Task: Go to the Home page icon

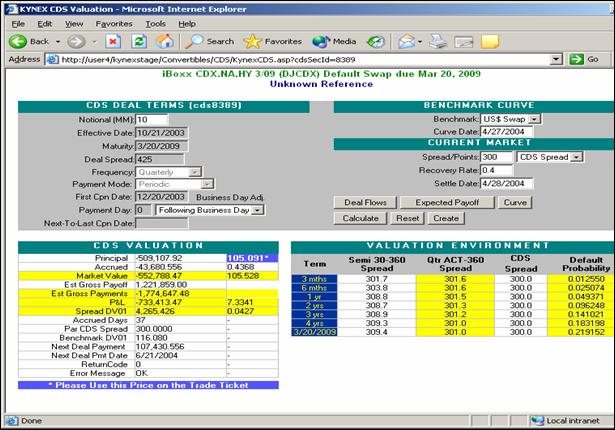Action: pyautogui.click(x=165, y=41)
